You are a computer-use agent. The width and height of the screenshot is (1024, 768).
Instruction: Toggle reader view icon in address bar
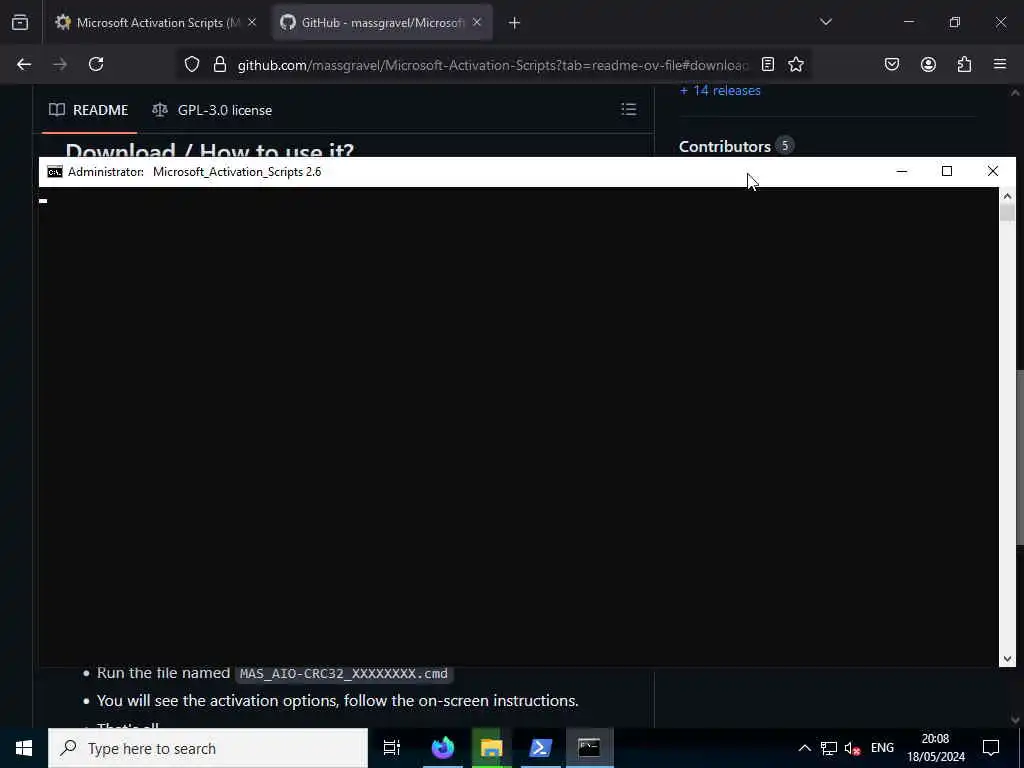click(x=768, y=64)
